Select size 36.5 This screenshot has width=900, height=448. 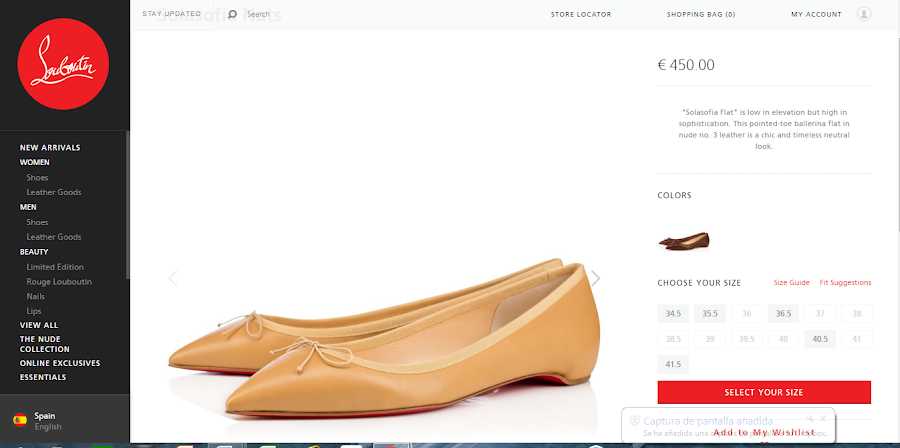coord(783,314)
